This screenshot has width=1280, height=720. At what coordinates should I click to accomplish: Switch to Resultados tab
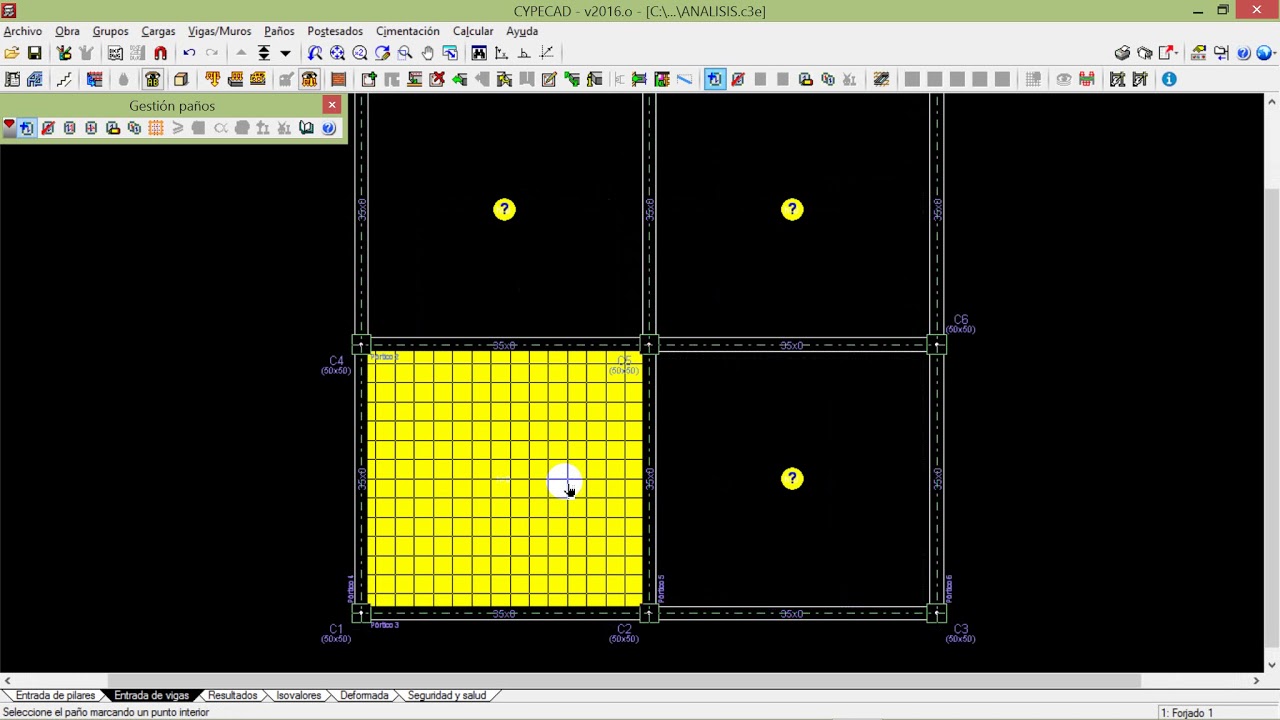click(232, 695)
